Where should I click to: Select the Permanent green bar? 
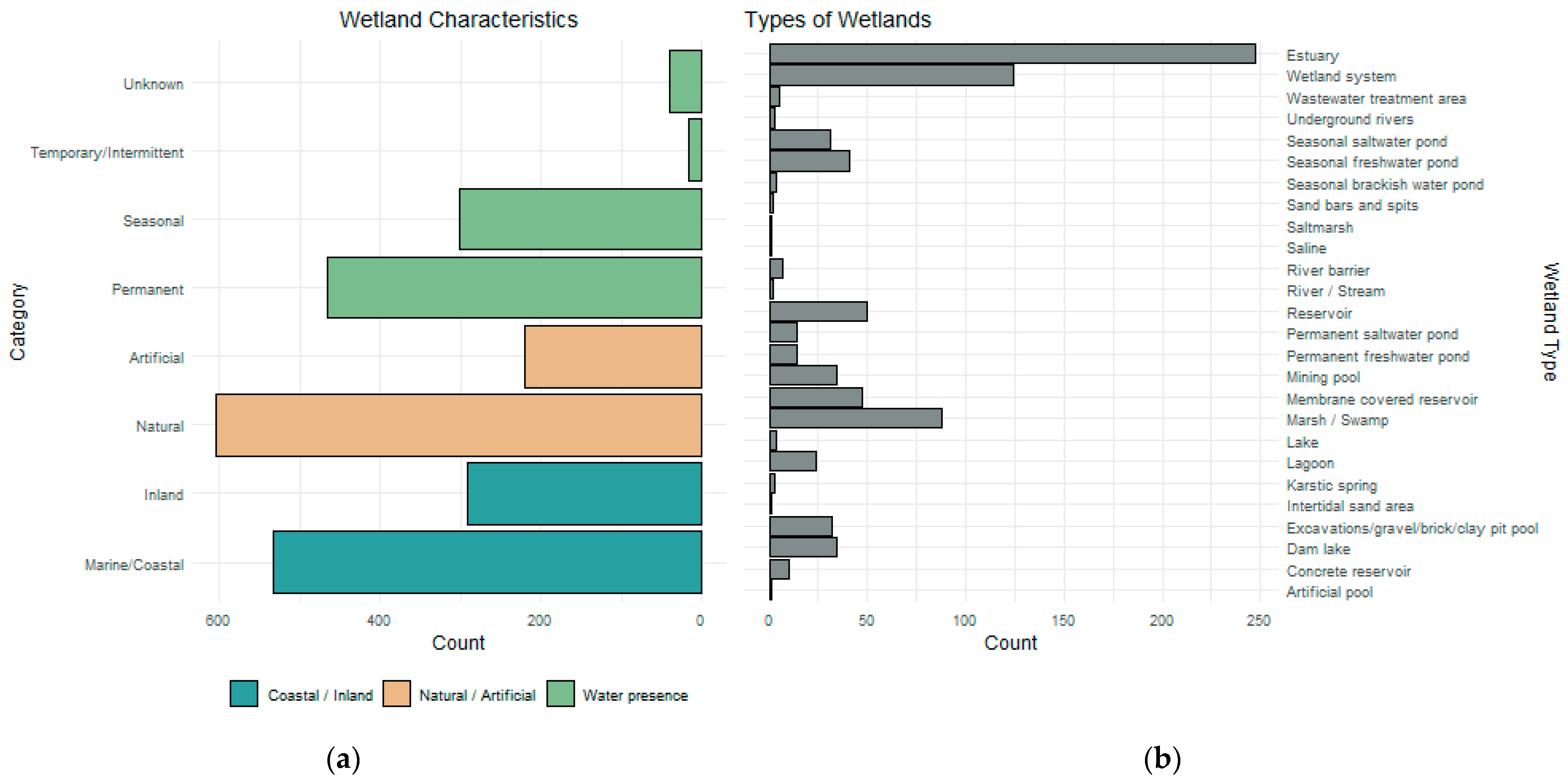(x=514, y=287)
